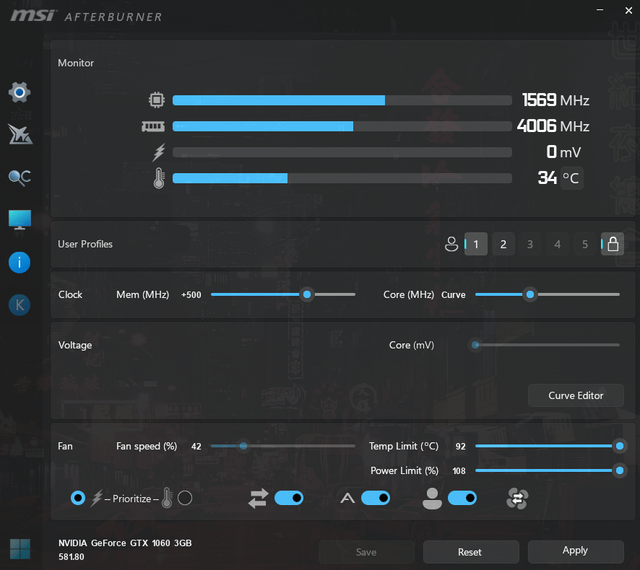Click the Fan speed slider handle
640x570 pixels.
[243, 446]
